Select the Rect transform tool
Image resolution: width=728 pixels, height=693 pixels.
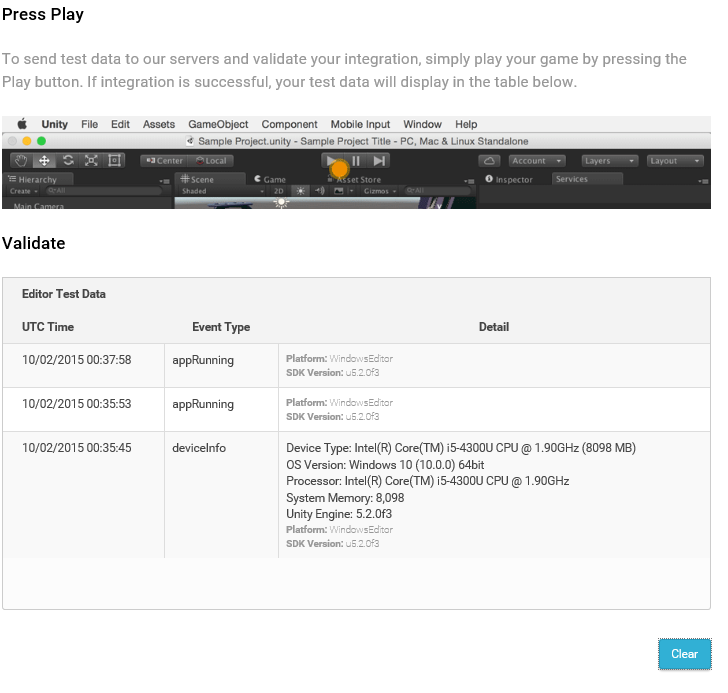click(114, 161)
